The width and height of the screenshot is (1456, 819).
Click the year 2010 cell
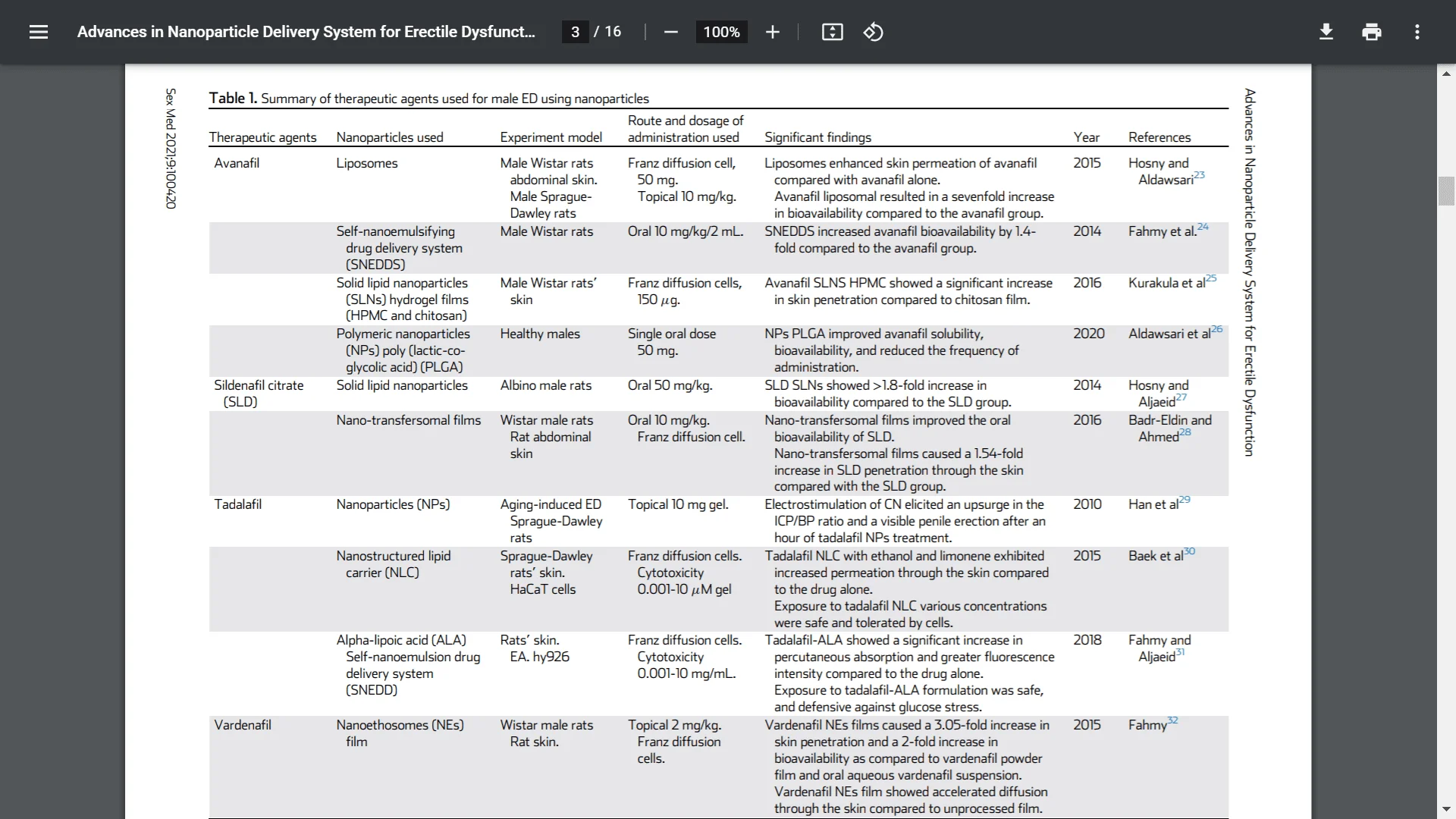click(x=1087, y=504)
